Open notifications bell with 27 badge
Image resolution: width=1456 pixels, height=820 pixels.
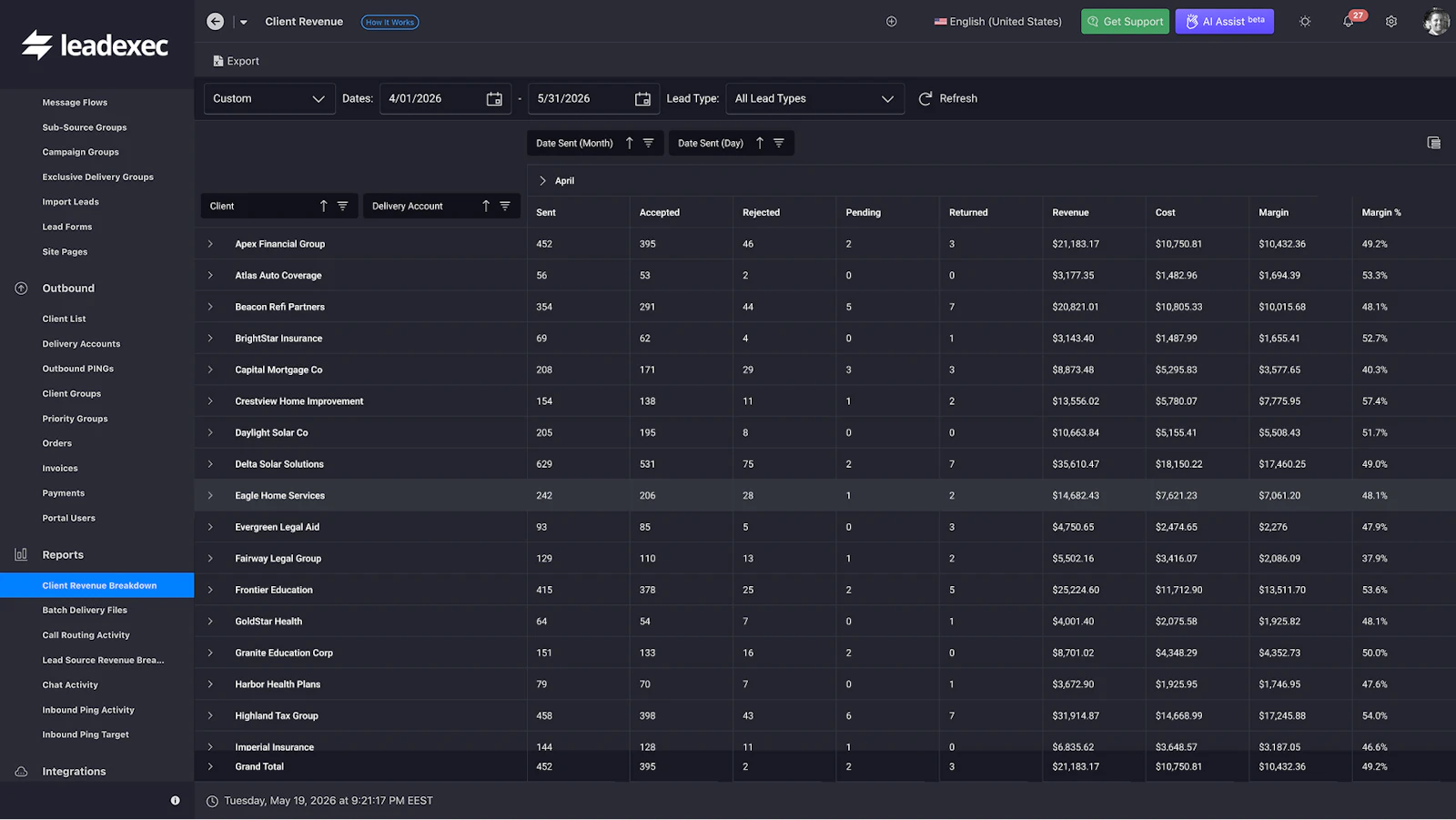[1349, 22]
